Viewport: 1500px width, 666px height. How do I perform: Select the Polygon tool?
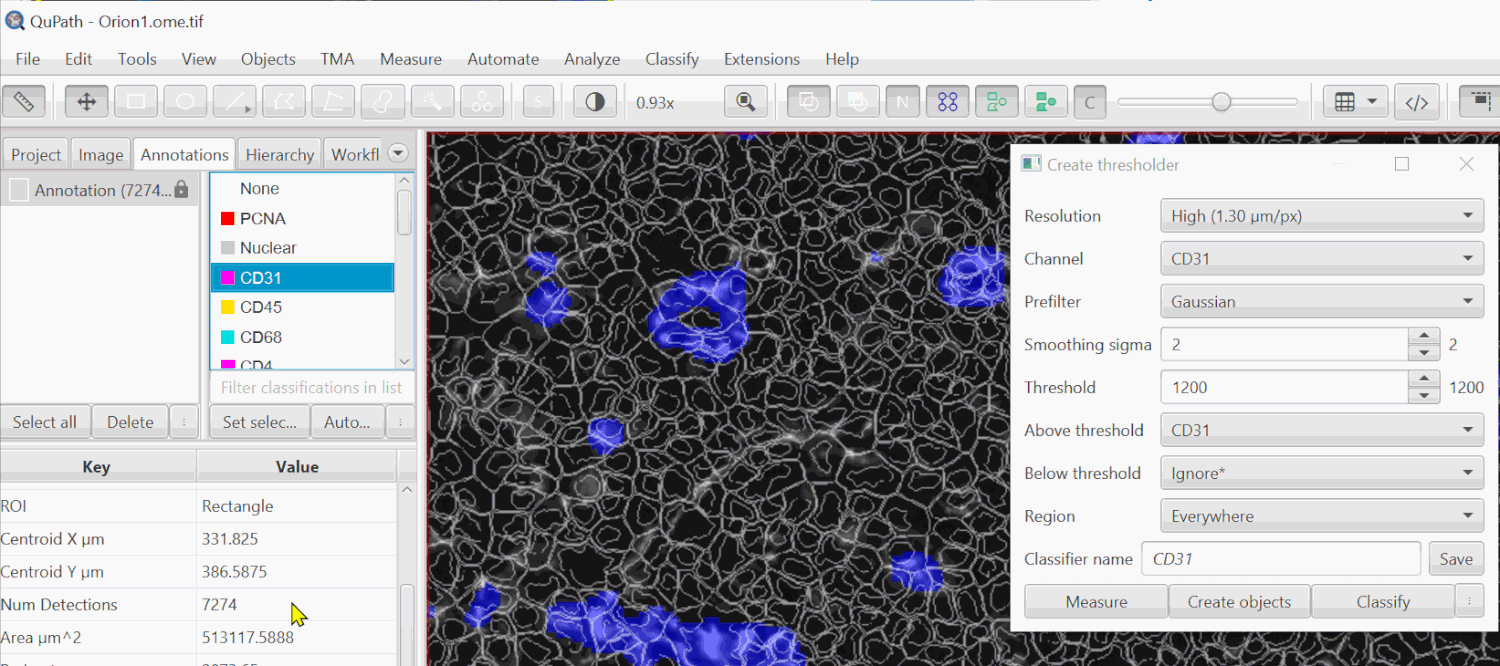tap(284, 102)
